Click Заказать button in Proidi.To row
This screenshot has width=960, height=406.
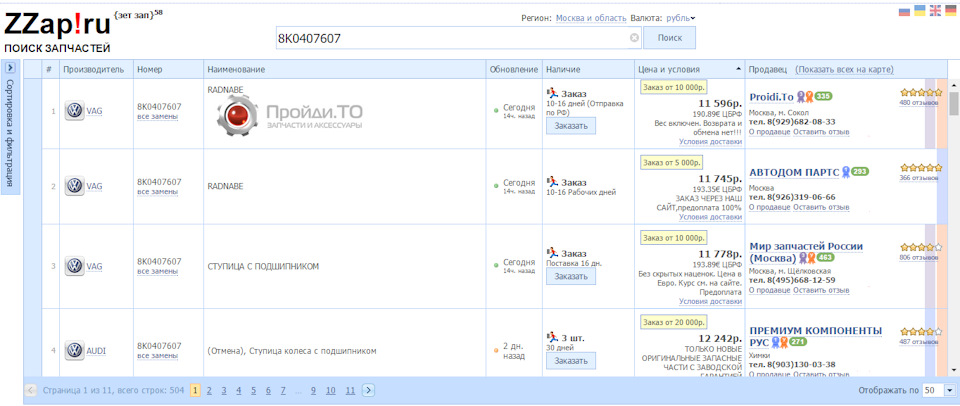(x=571, y=126)
